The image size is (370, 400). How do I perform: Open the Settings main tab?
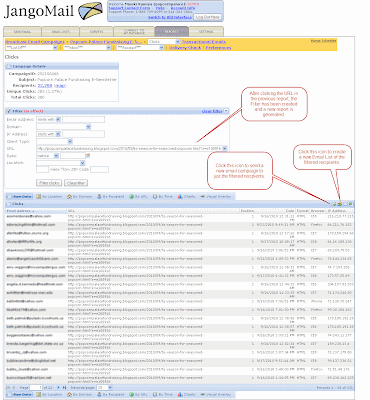206,32
